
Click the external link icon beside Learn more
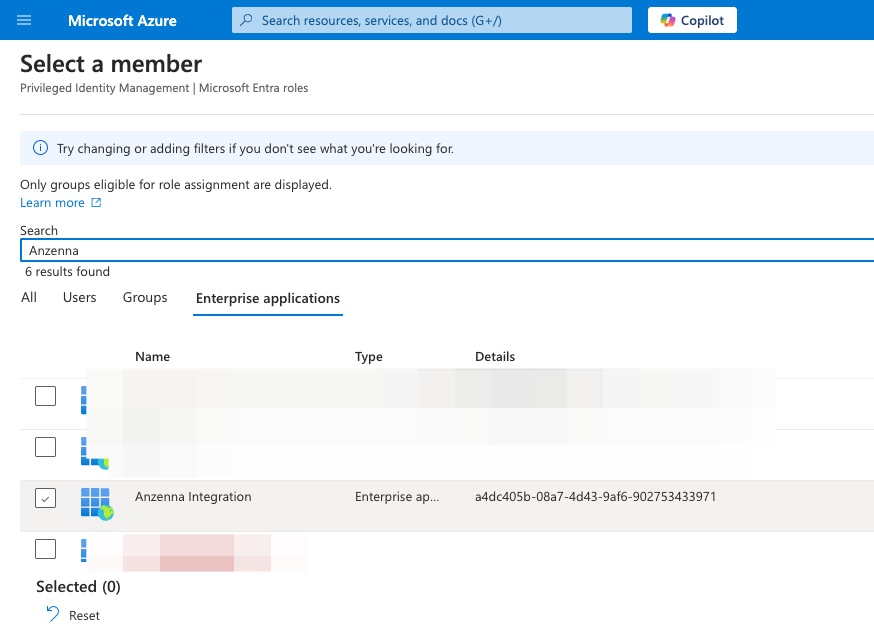(97, 203)
